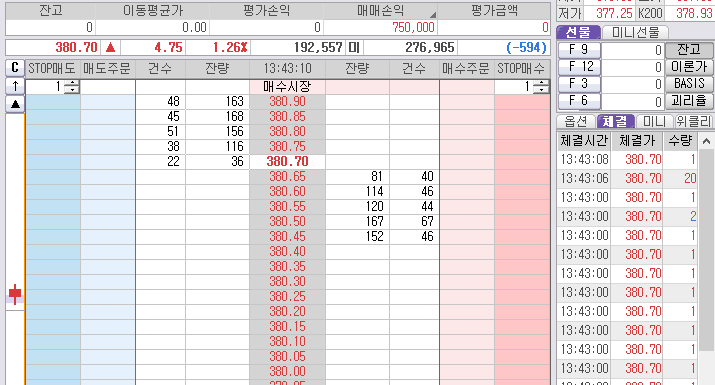Image resolution: width=715 pixels, height=385 pixels.
Task: Click the F 3 button
Action: [579, 84]
